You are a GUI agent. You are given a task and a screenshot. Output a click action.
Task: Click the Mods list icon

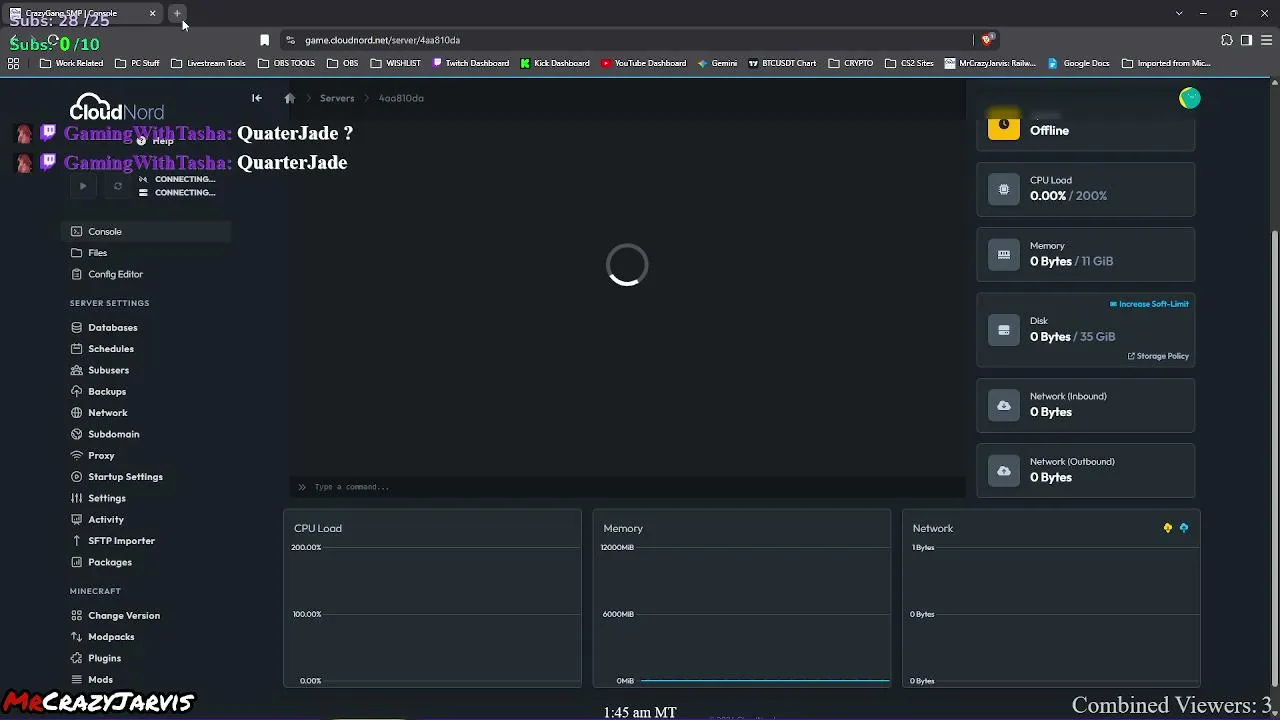[77, 680]
